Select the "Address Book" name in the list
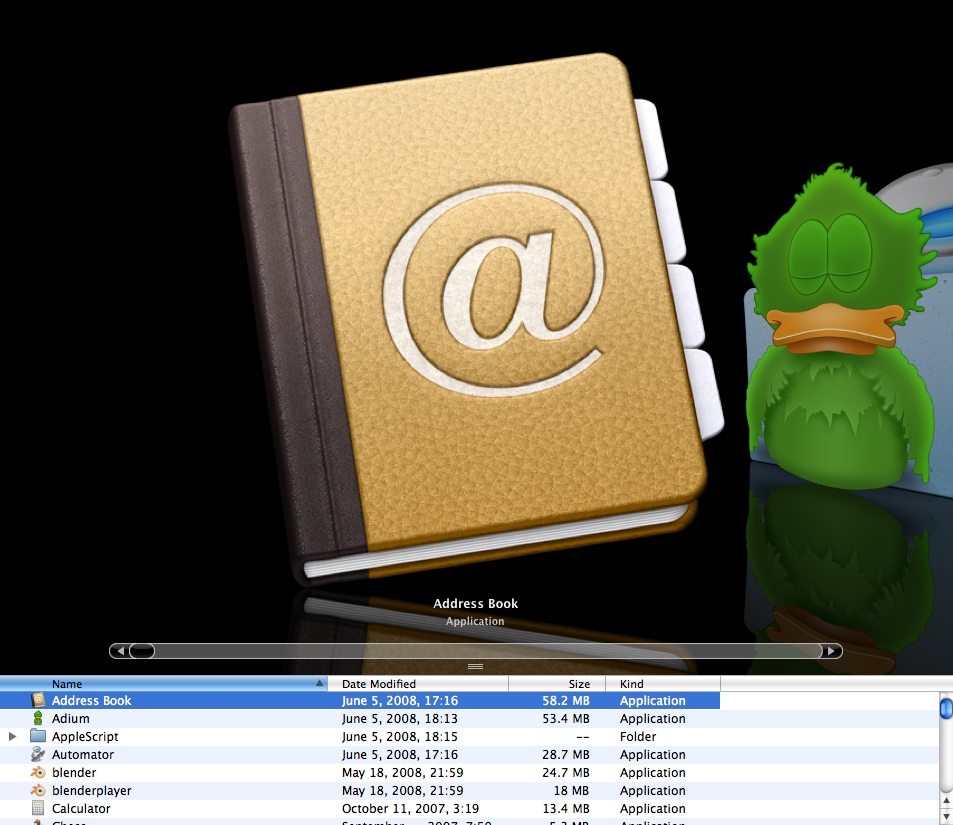The height and width of the screenshot is (825, 953). 91,700
